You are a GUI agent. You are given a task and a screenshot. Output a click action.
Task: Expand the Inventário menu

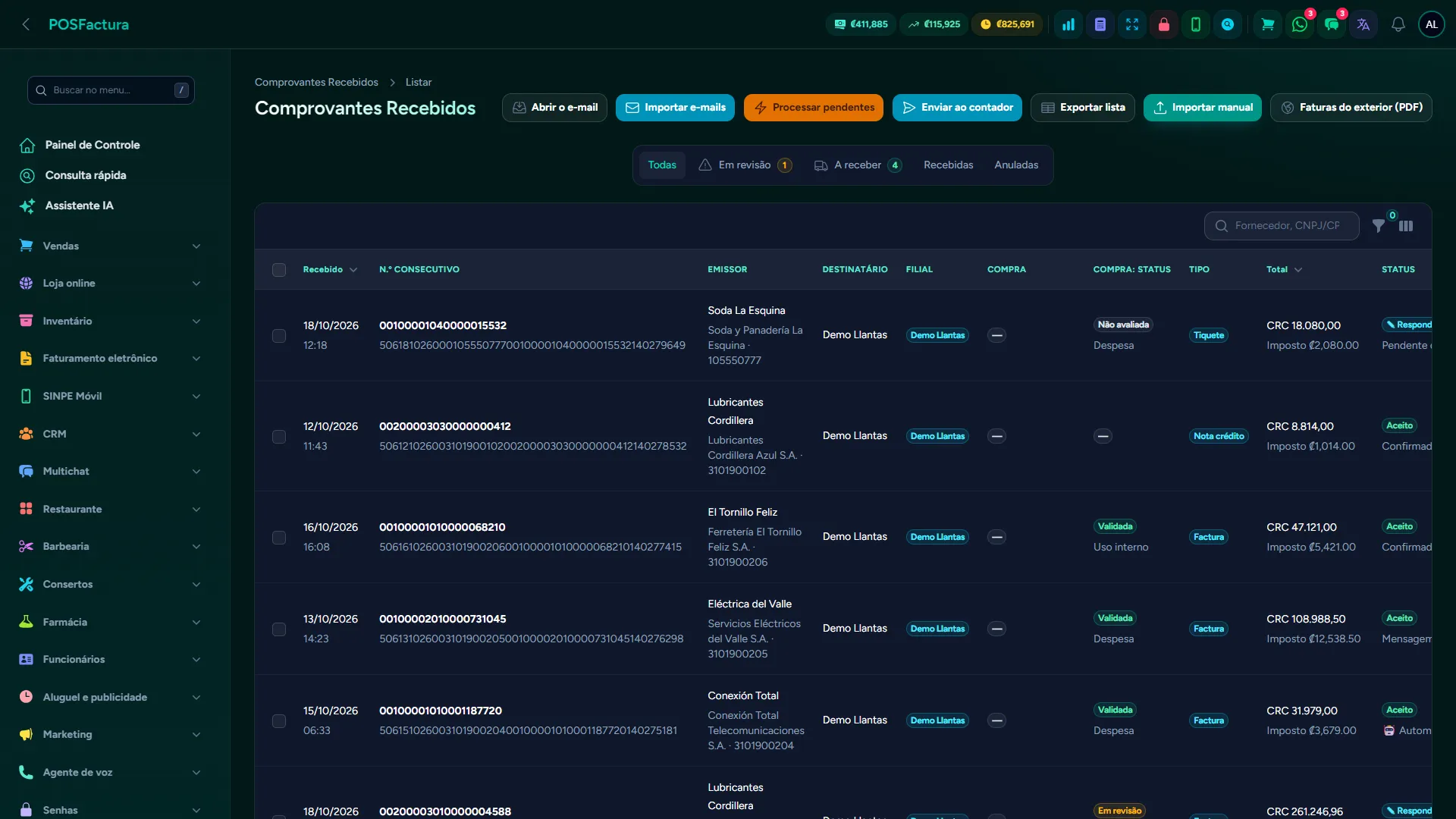pyautogui.click(x=111, y=321)
